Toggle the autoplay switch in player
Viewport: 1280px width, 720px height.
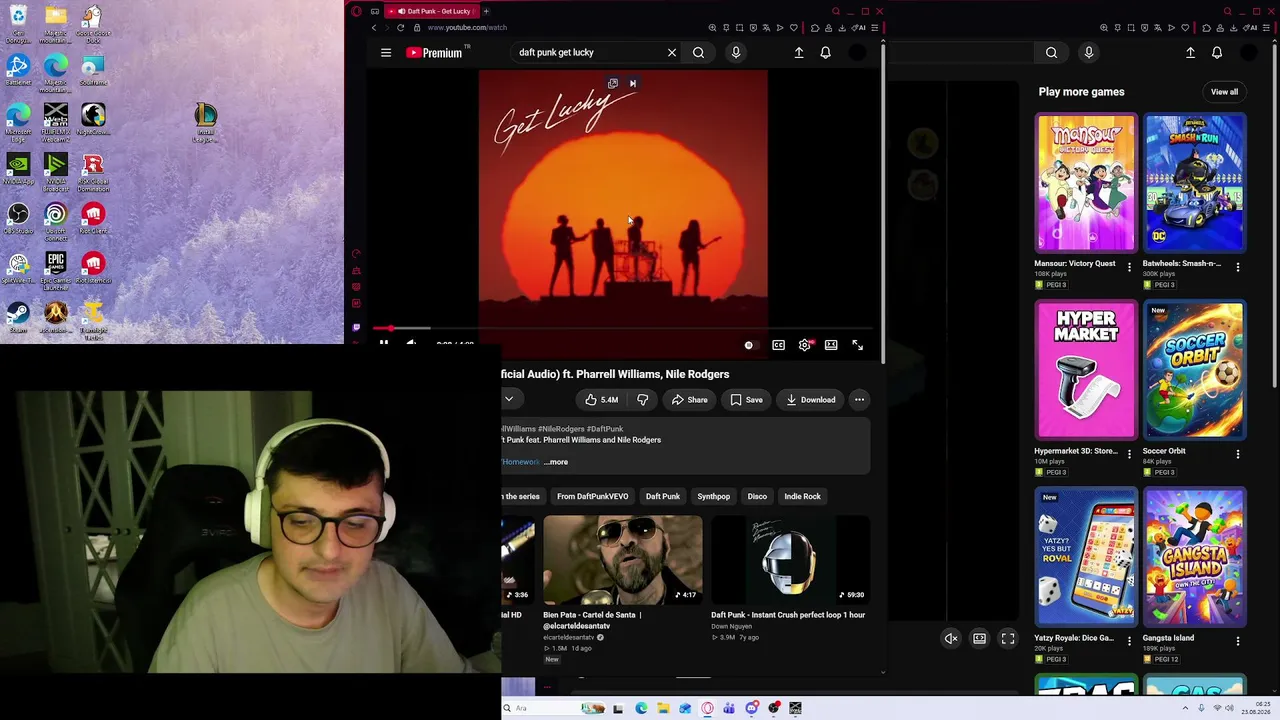coord(750,345)
